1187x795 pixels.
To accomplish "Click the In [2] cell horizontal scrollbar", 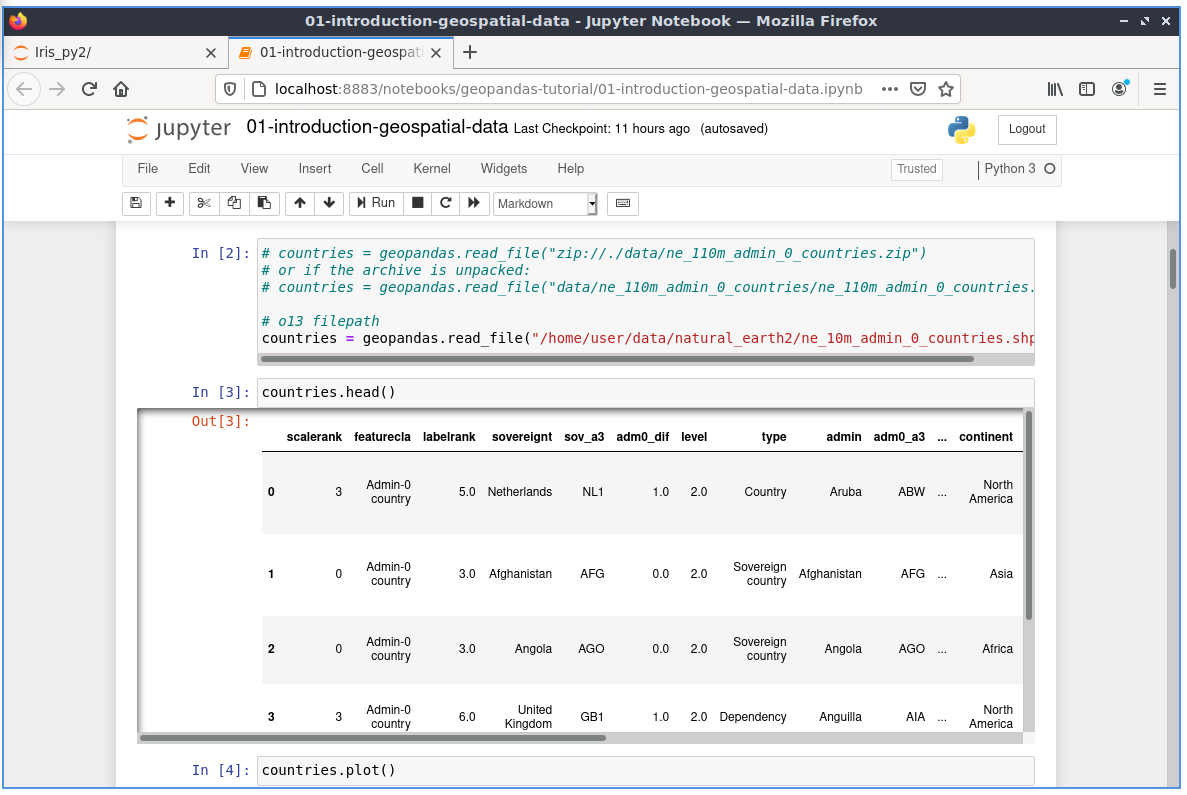I will 618,360.
